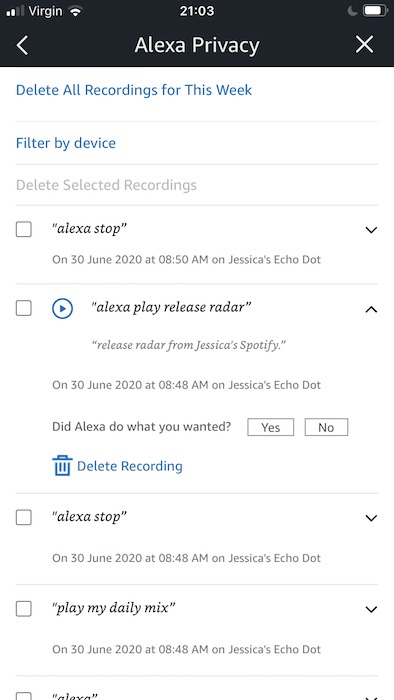The width and height of the screenshot is (394, 700).
Task: Click the trash bin icon
Action: 62,466
